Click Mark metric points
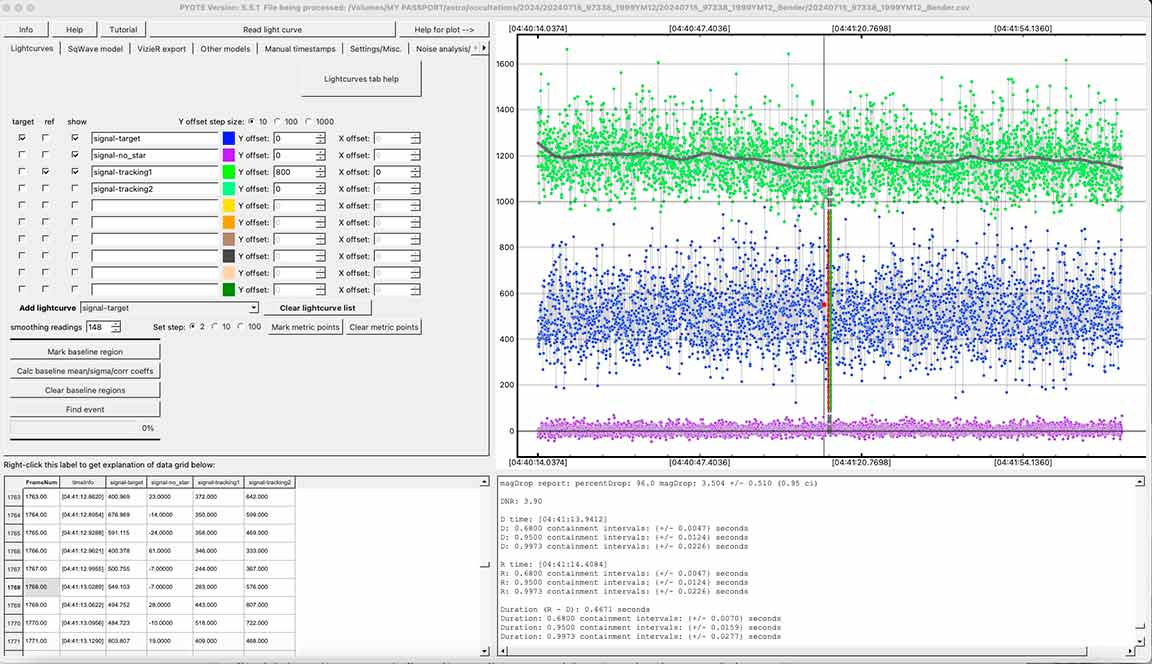1152x664 pixels. coord(306,327)
